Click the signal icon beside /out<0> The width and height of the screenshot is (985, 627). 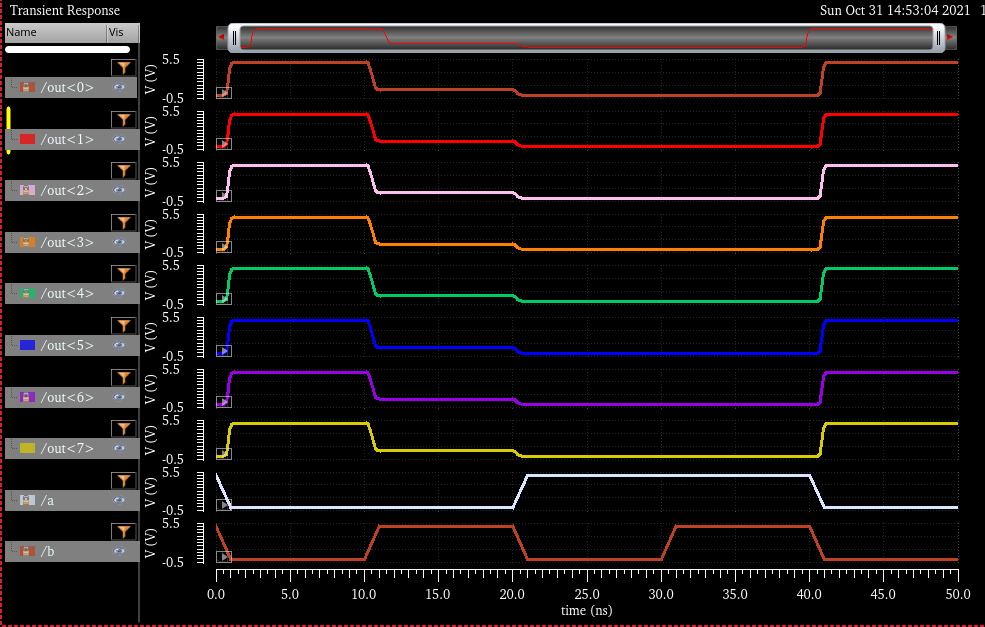pyautogui.click(x=27, y=87)
